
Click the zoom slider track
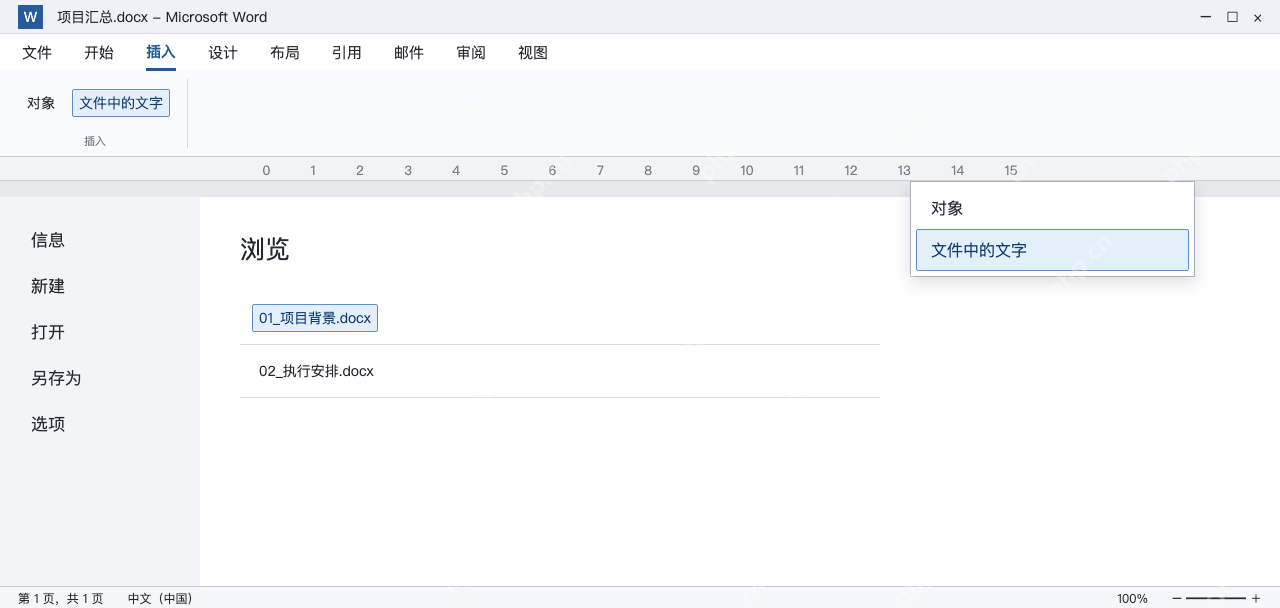[1216, 599]
